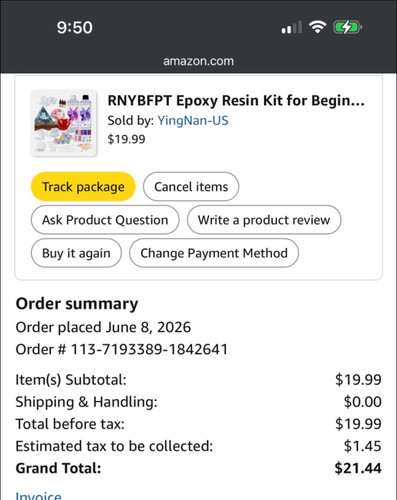
Task: Tap the Grand Total amount $21.44
Action: click(x=358, y=468)
